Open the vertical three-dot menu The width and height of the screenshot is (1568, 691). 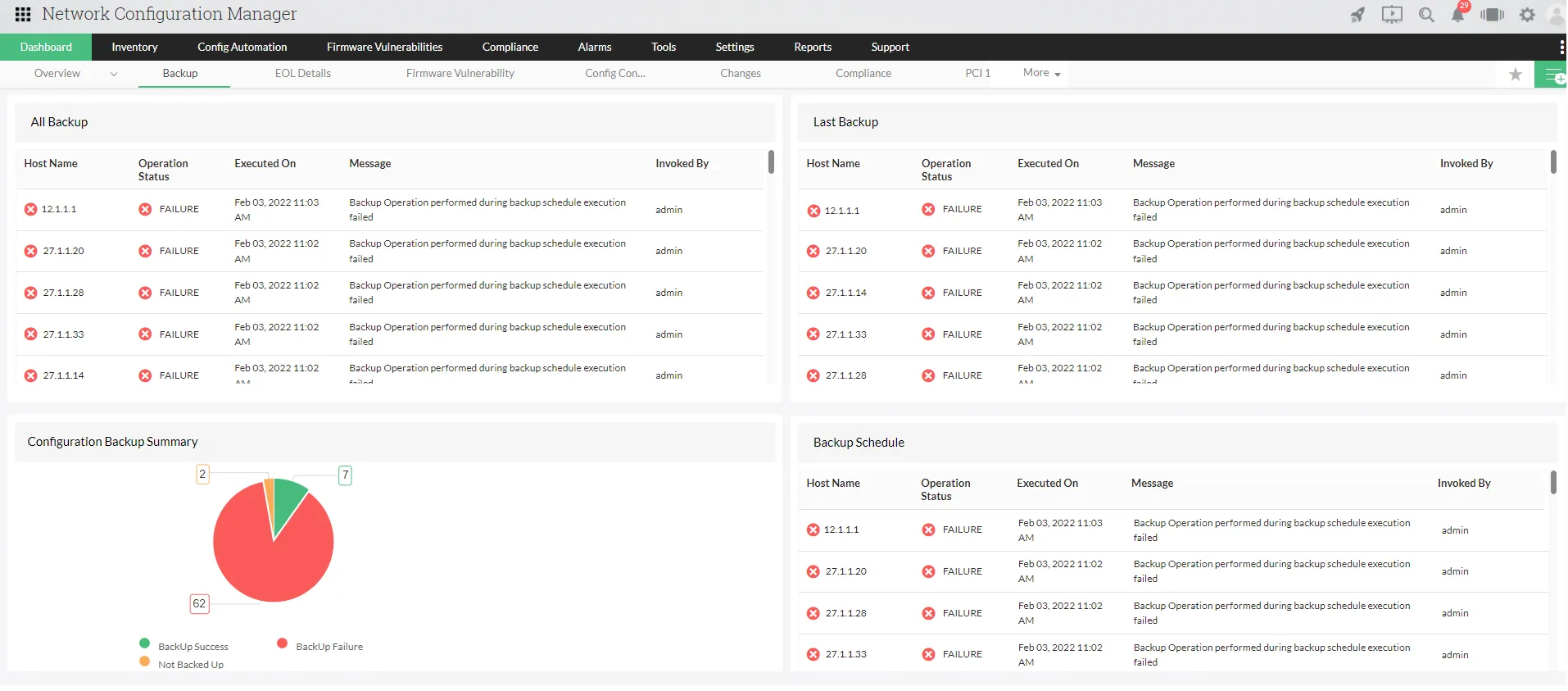[1561, 47]
